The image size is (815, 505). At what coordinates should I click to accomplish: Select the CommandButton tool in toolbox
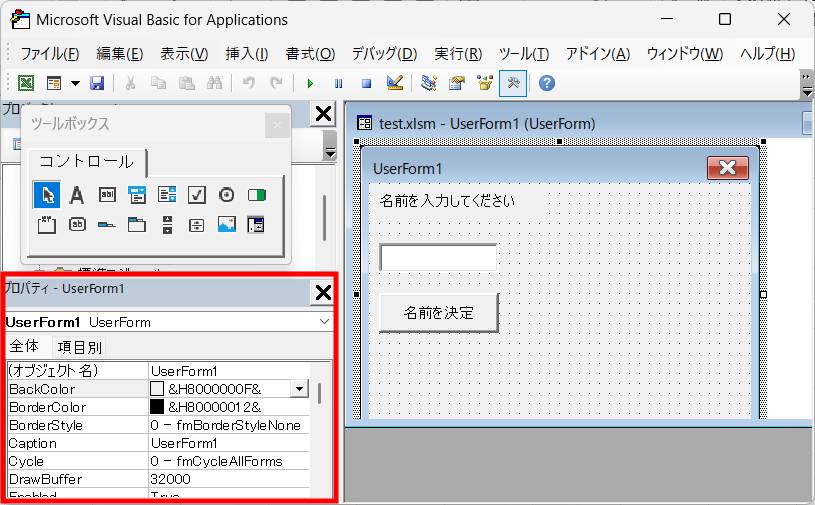[77, 224]
